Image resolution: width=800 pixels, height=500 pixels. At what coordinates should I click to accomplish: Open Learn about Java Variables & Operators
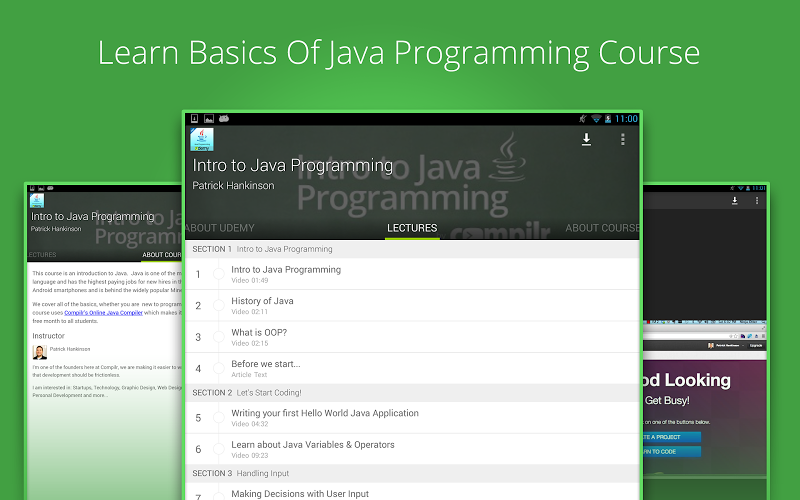(x=412, y=449)
